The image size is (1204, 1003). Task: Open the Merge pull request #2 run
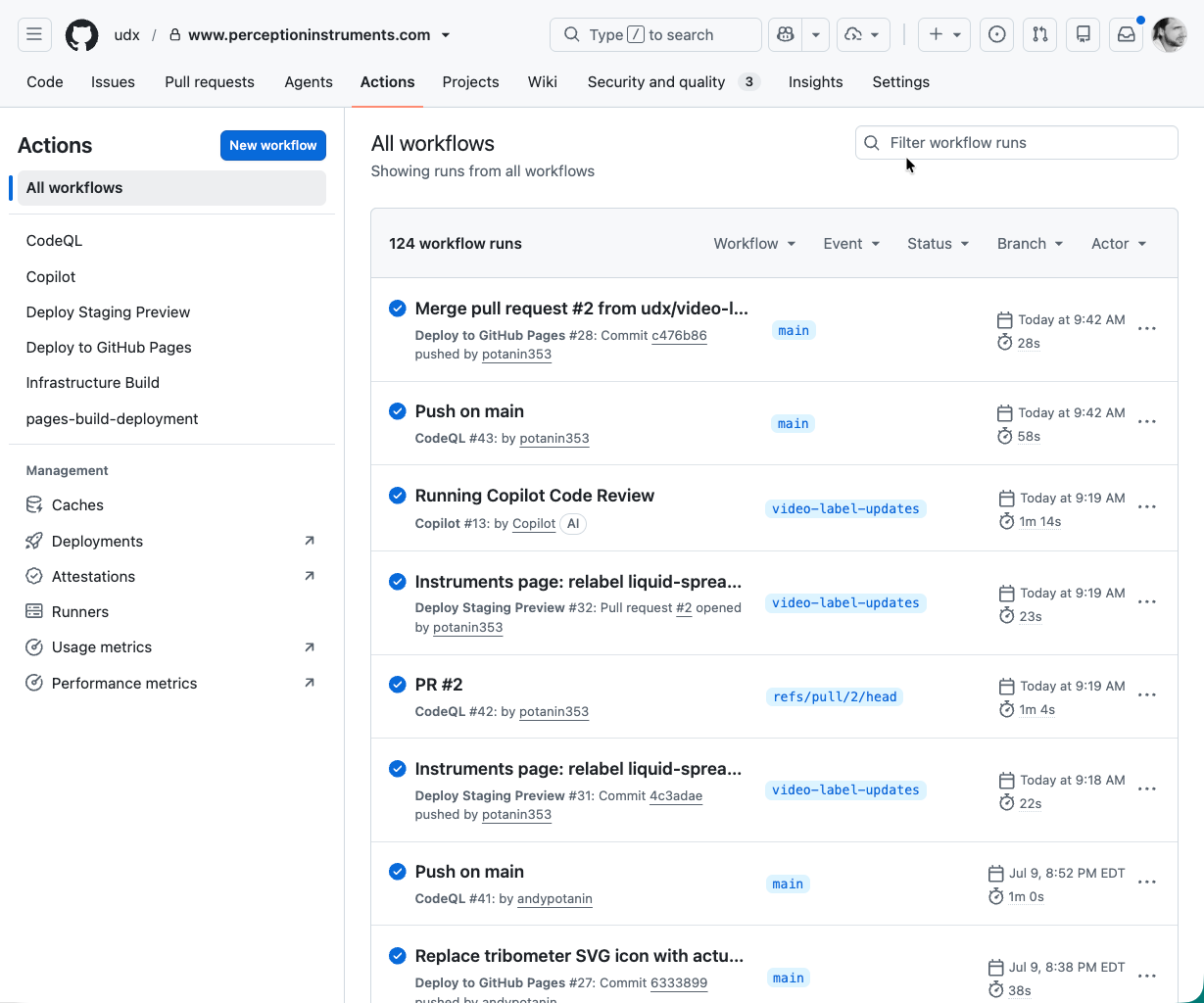582,309
